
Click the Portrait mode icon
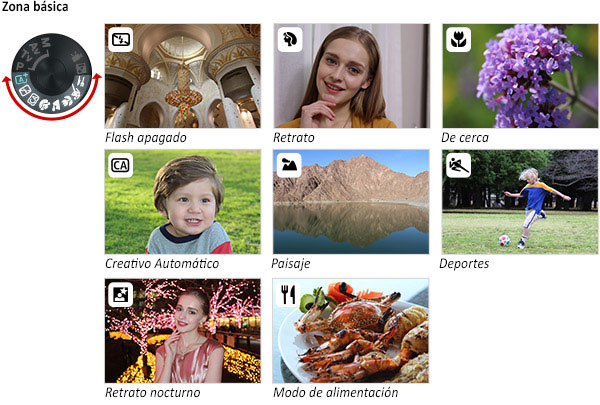click(x=290, y=39)
